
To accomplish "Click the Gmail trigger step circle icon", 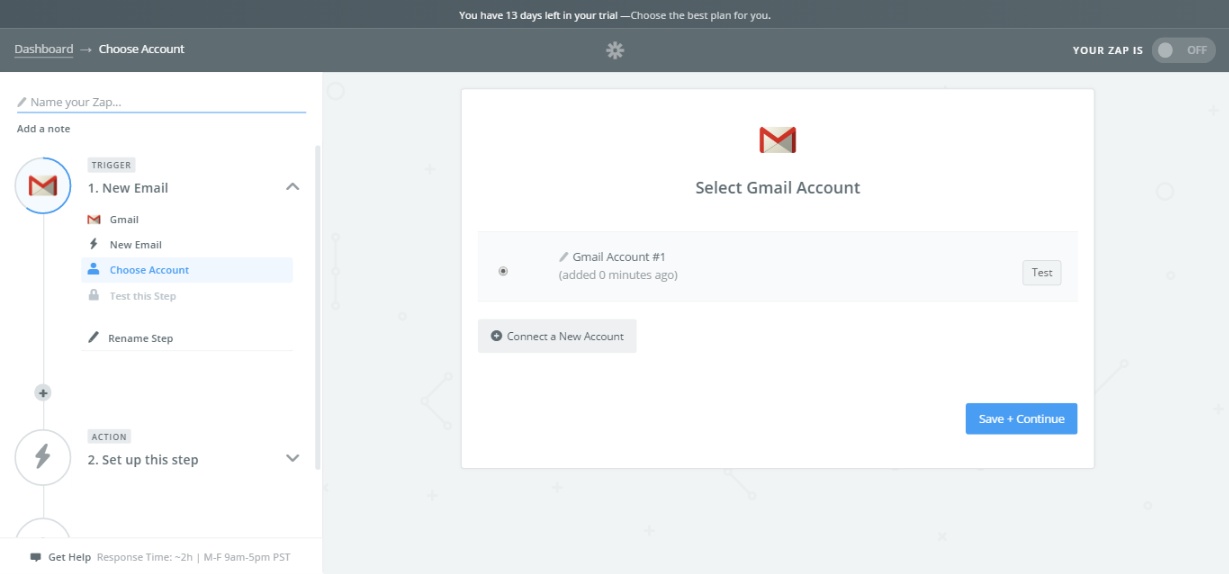I will pyautogui.click(x=43, y=186).
